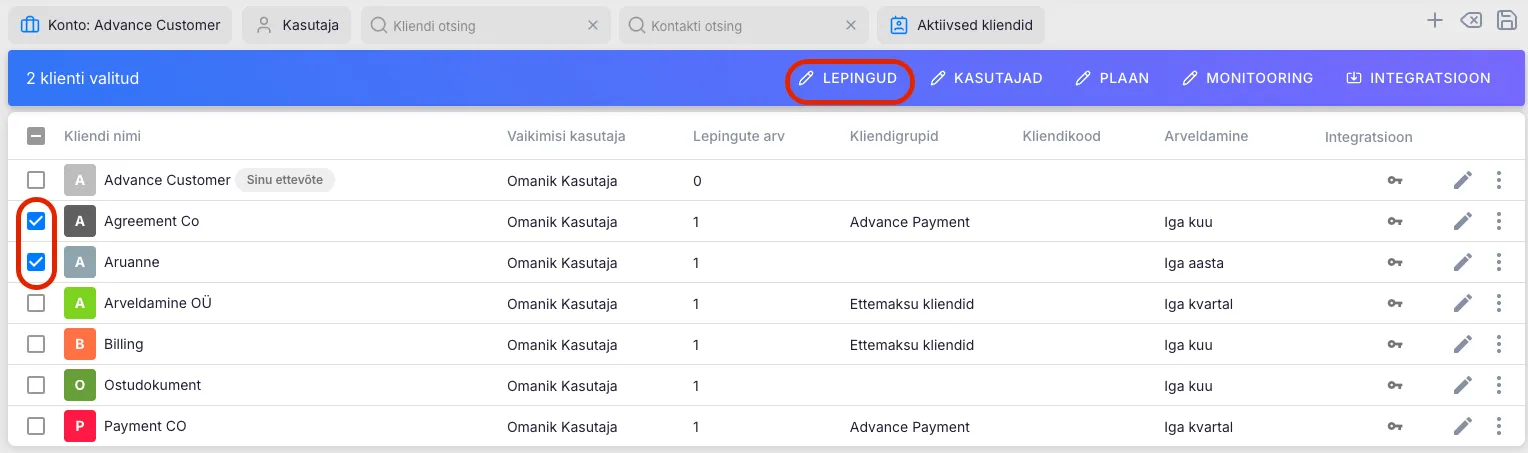This screenshot has width=1528, height=453.
Task: Uncheck the Agreement Co checkbox
Action: (x=36, y=221)
